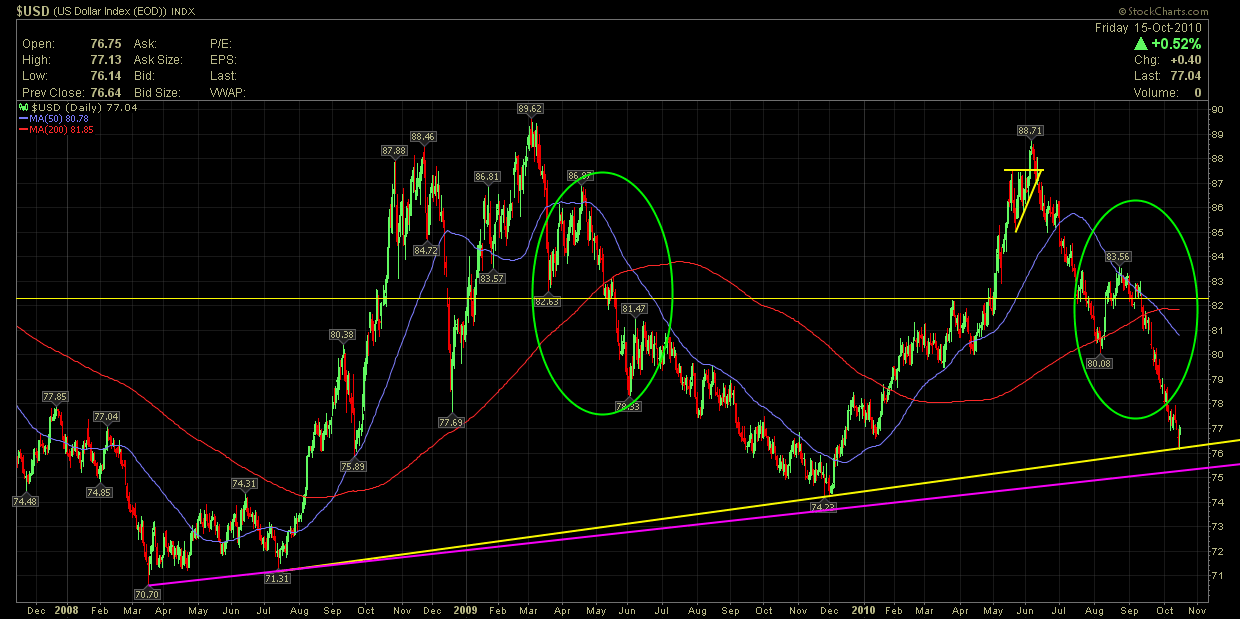Click the 90 mark on price axis

click(1216, 110)
